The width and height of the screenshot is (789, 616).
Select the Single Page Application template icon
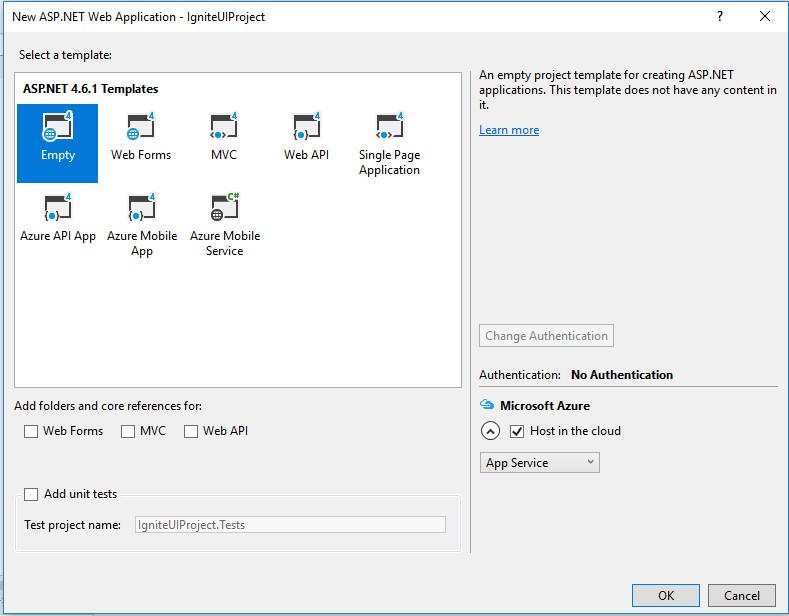click(389, 128)
